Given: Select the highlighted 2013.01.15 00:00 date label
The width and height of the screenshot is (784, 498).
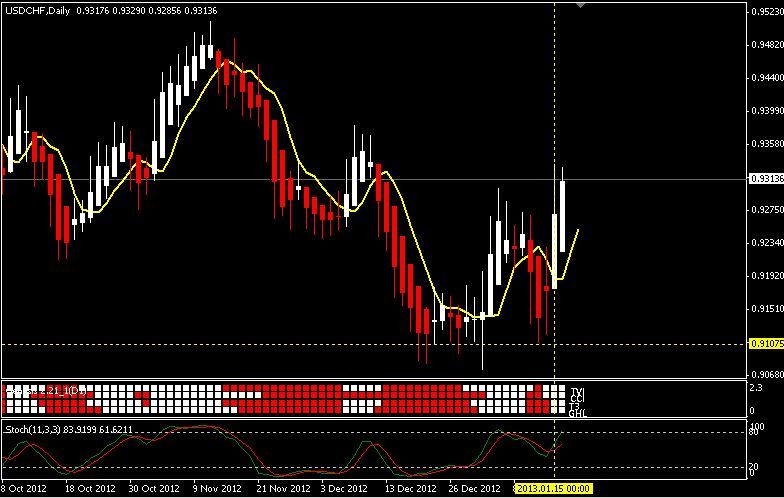Looking at the screenshot, I should pyautogui.click(x=553, y=489).
